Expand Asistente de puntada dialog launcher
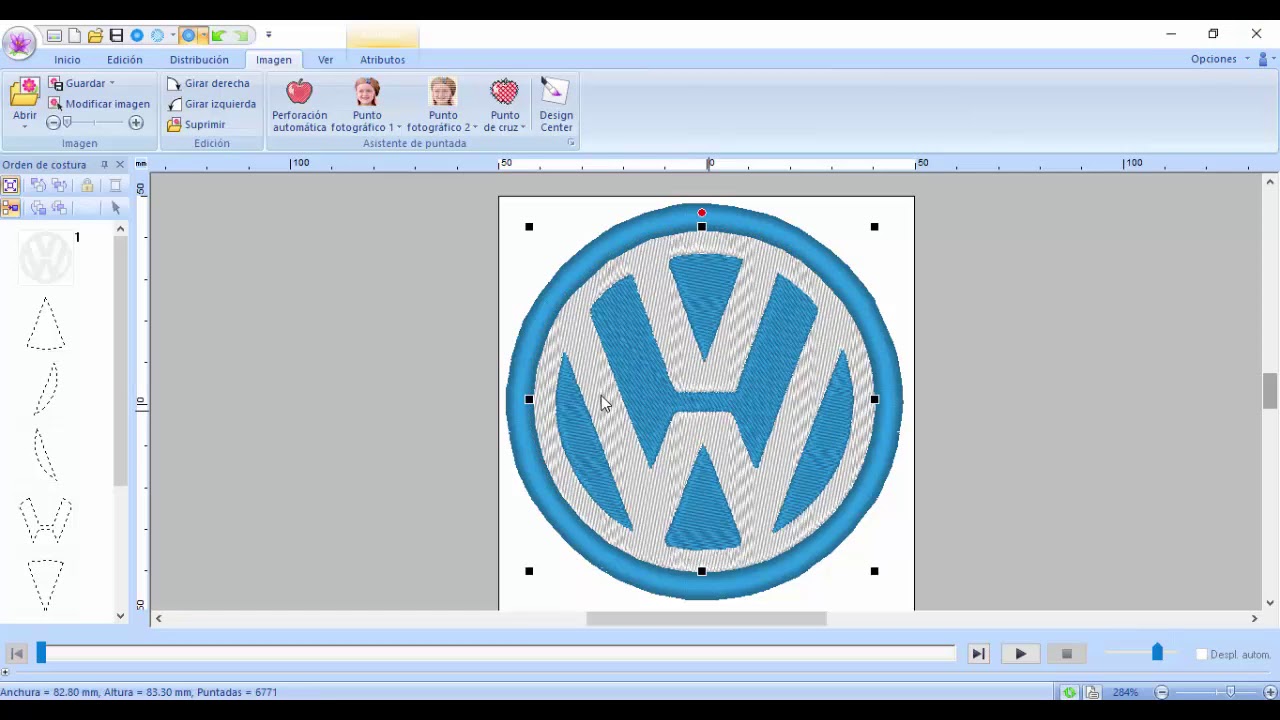Viewport: 1280px width, 720px height. tap(571, 143)
